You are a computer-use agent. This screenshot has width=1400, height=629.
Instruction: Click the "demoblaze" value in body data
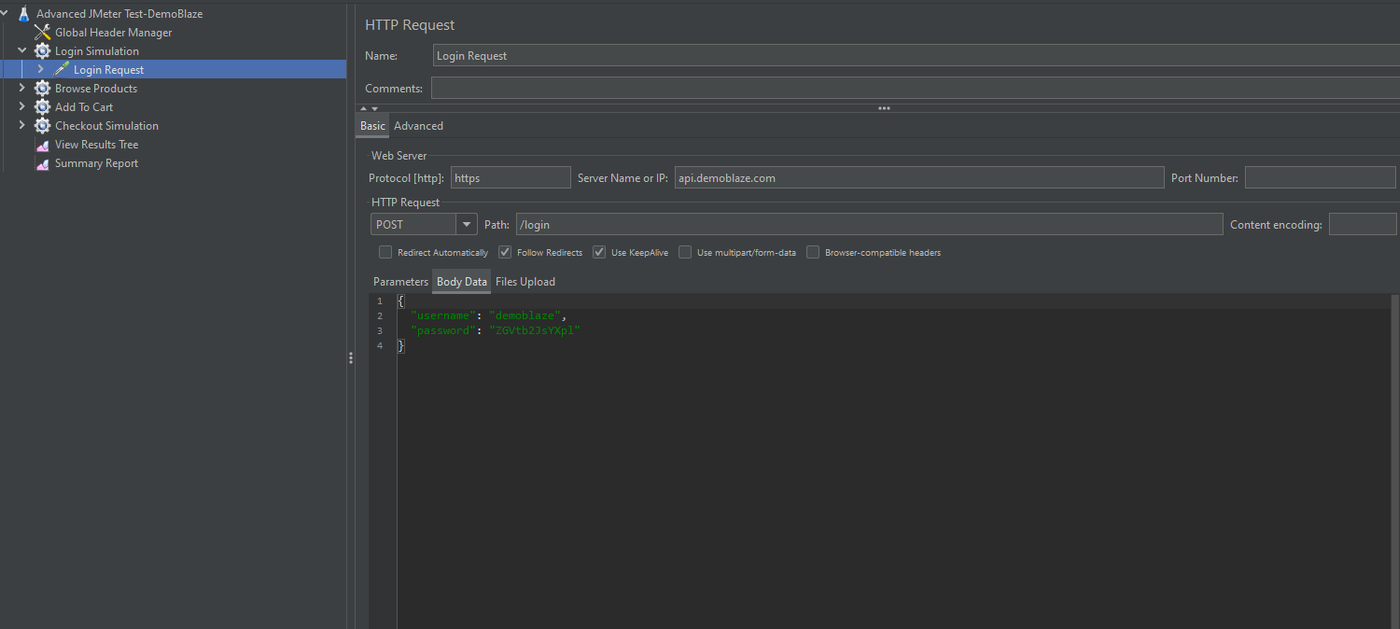click(525, 316)
